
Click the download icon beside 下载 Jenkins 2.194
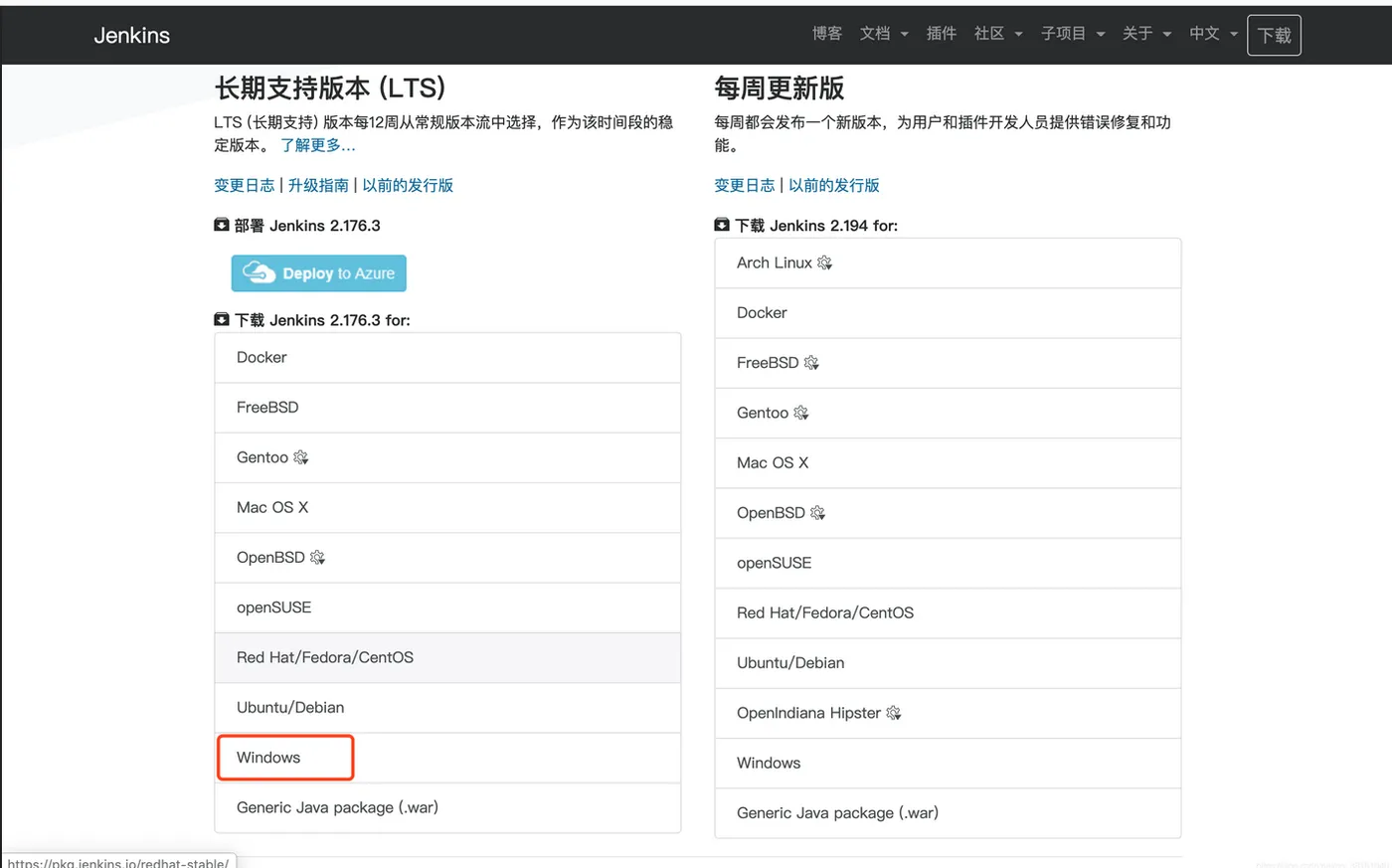pyautogui.click(x=722, y=226)
